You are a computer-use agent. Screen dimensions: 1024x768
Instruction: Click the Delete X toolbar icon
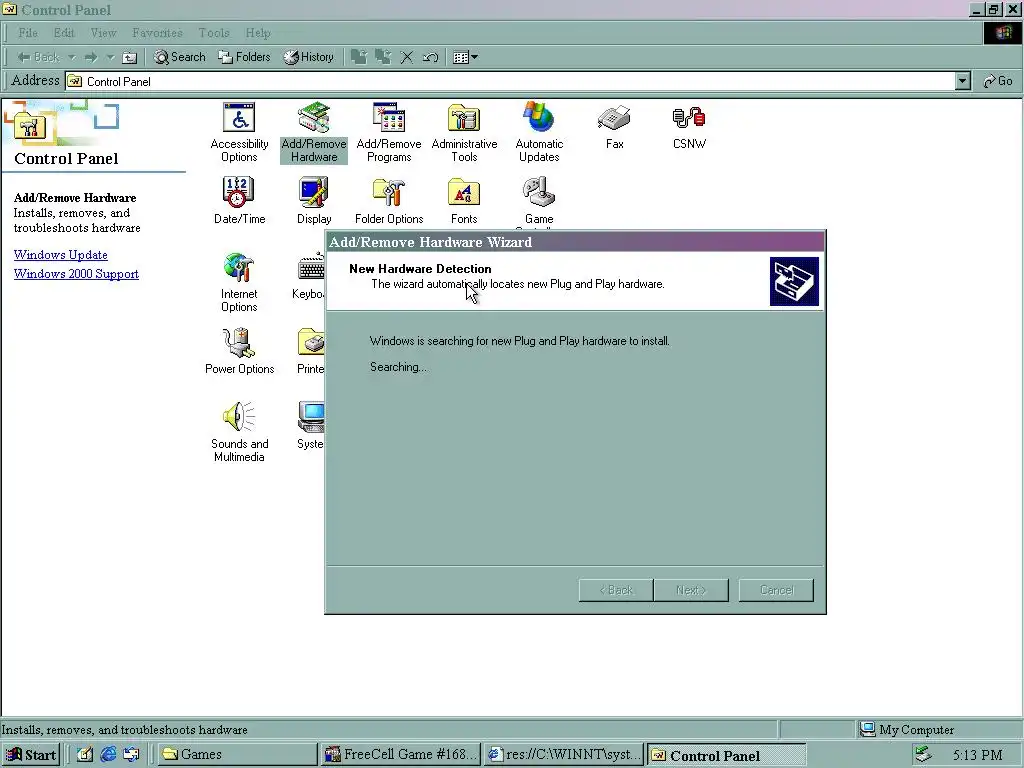[x=406, y=57]
